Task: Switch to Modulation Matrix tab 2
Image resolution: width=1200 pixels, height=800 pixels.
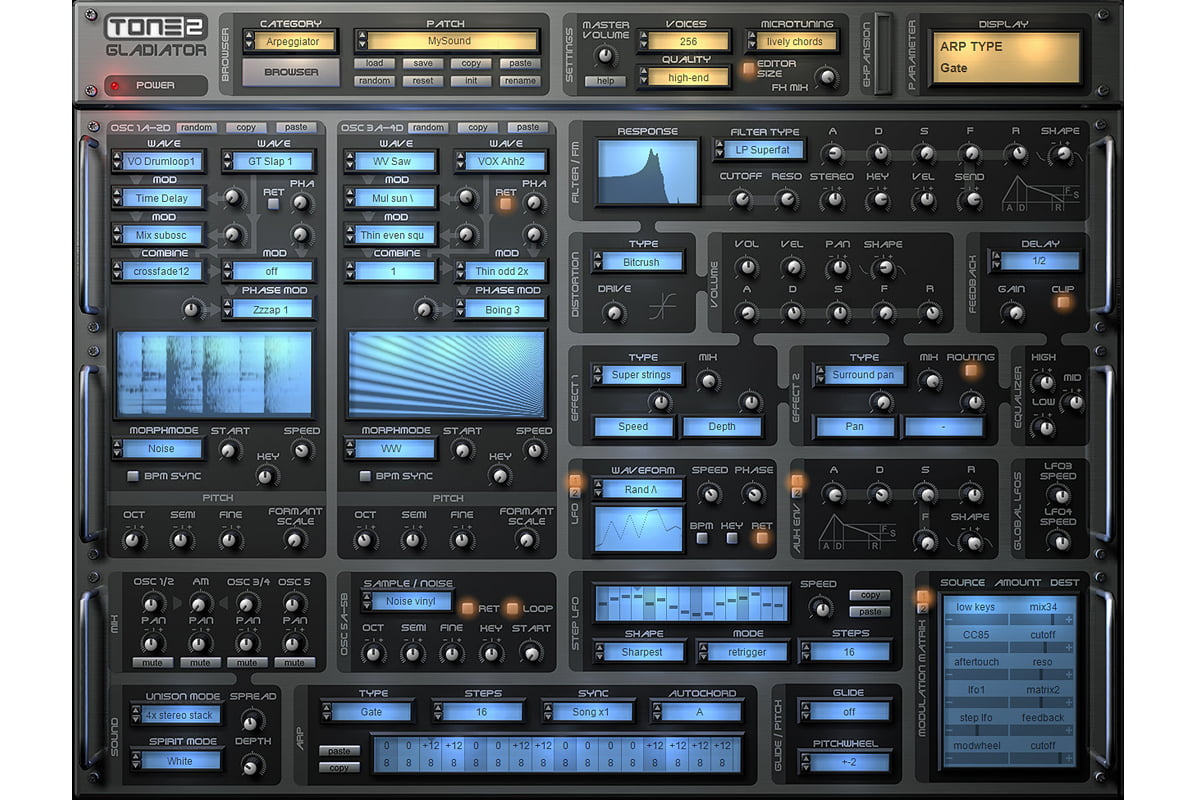Action: tap(923, 608)
